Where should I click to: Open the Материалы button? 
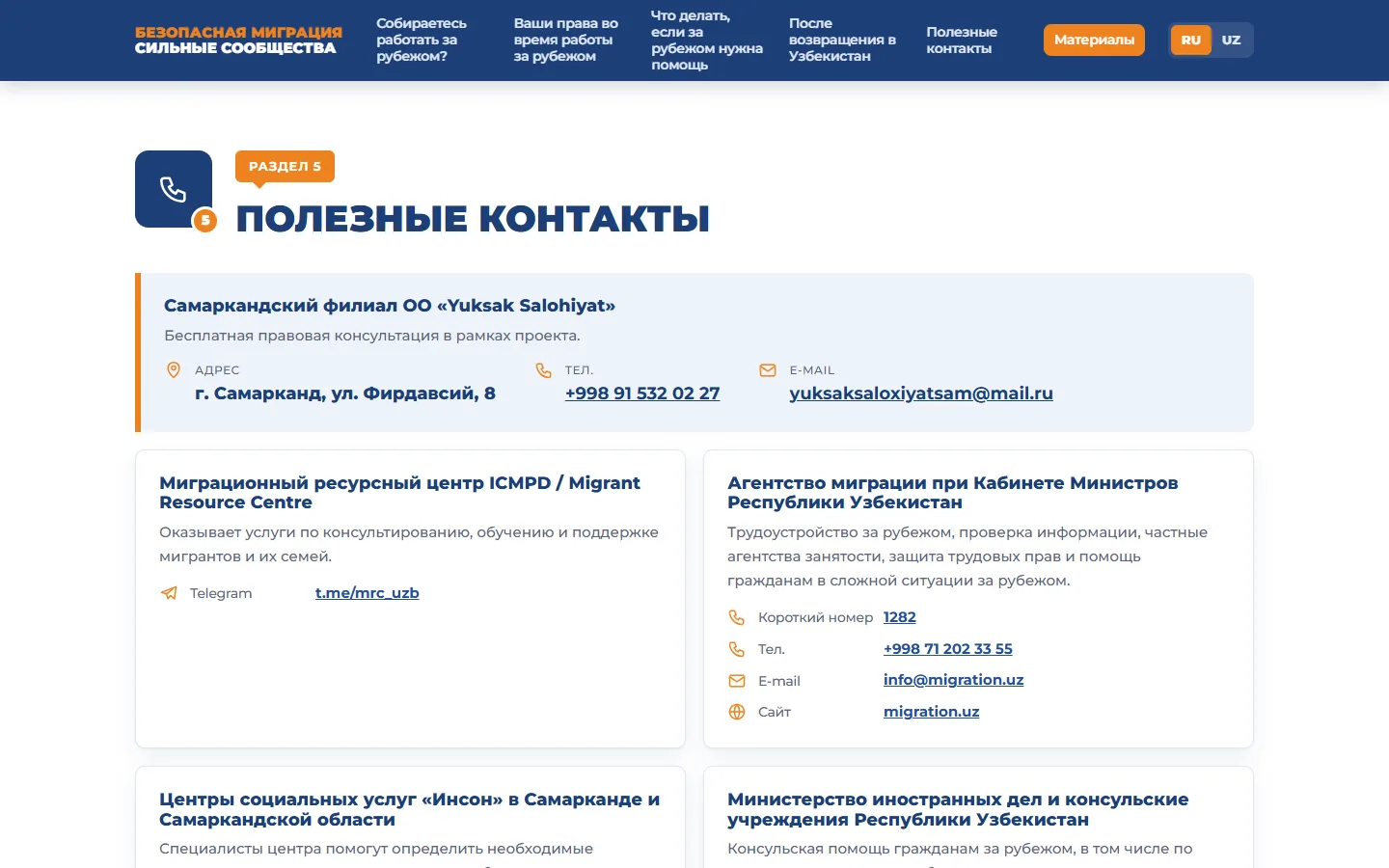tap(1094, 41)
